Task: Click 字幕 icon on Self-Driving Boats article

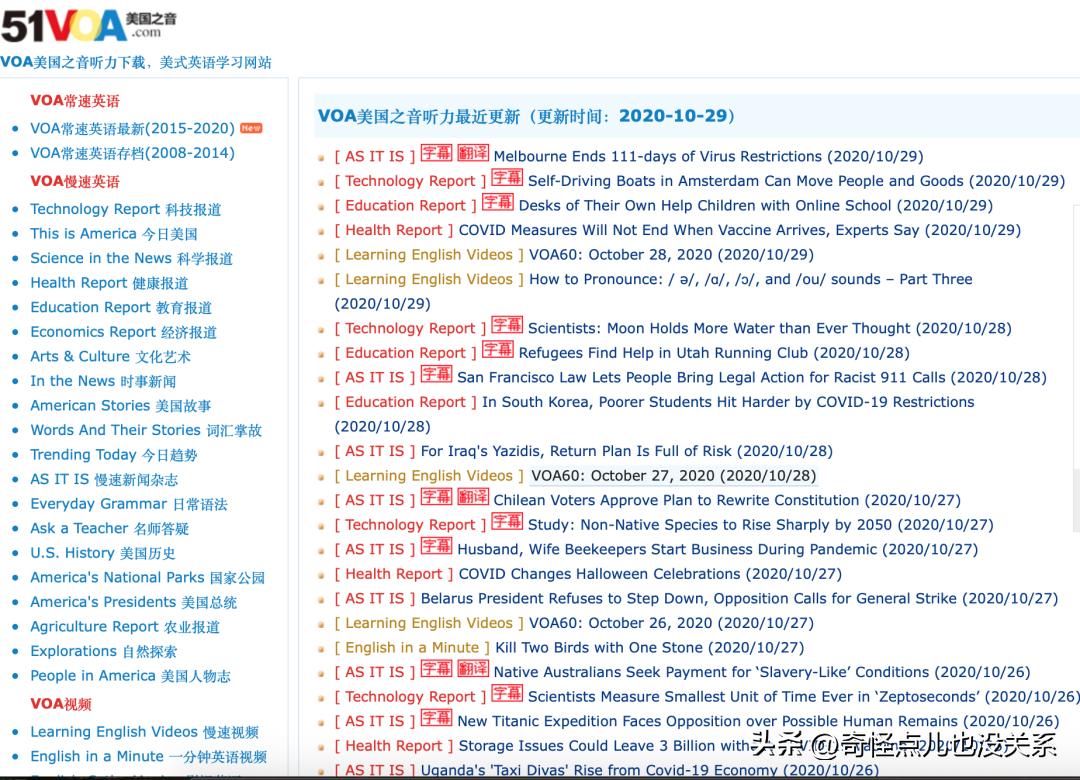Action: coord(506,181)
